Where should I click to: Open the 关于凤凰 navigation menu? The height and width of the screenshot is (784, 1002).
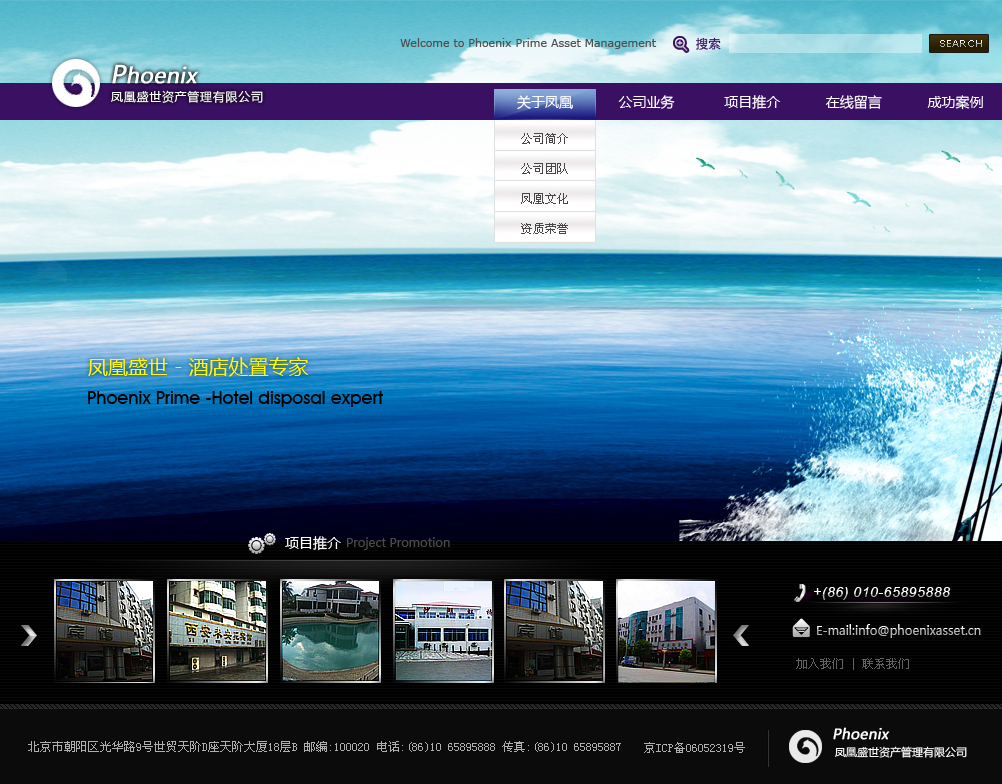[544, 103]
